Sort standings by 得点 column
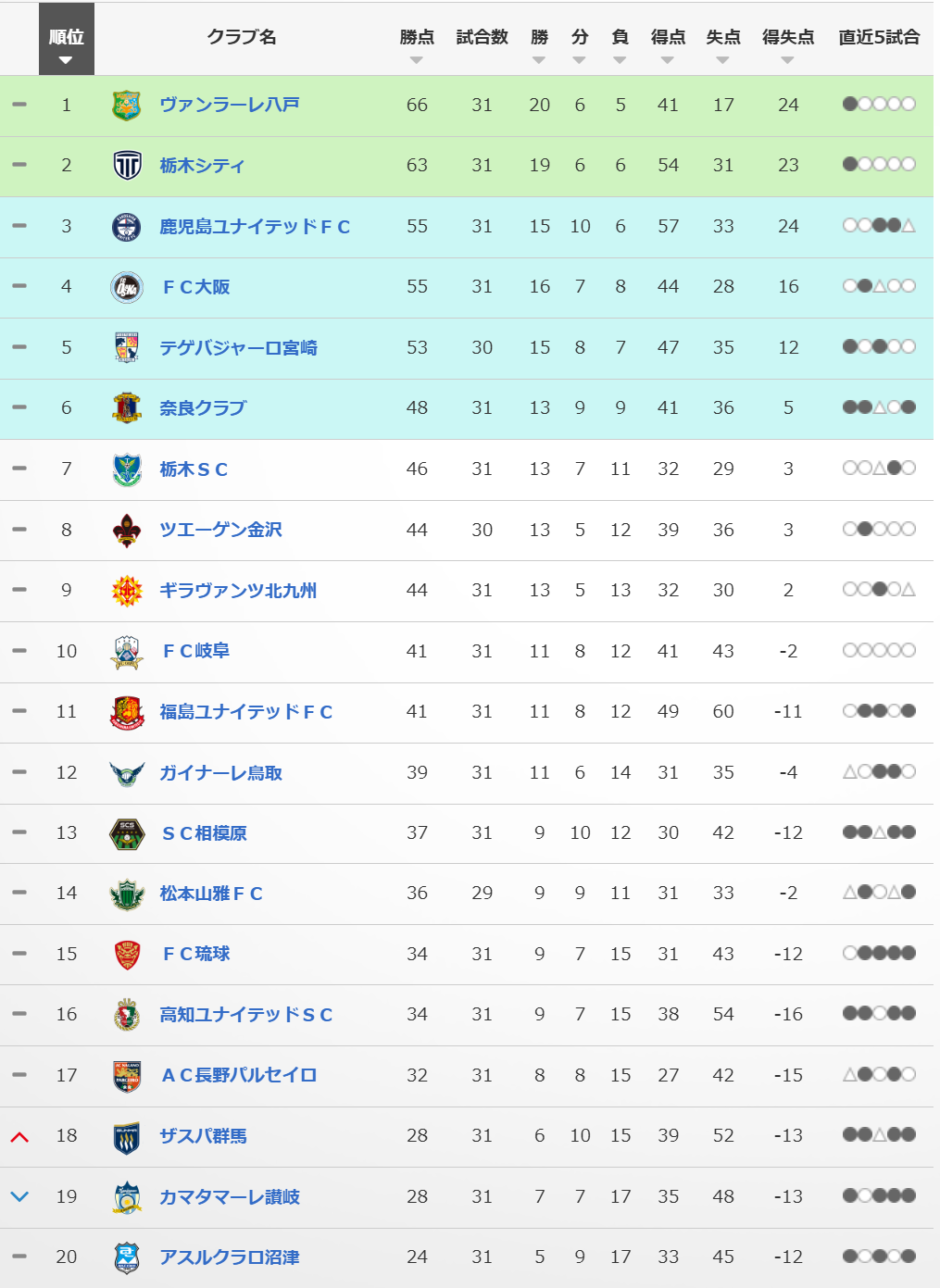The image size is (940, 1288). 668,60
